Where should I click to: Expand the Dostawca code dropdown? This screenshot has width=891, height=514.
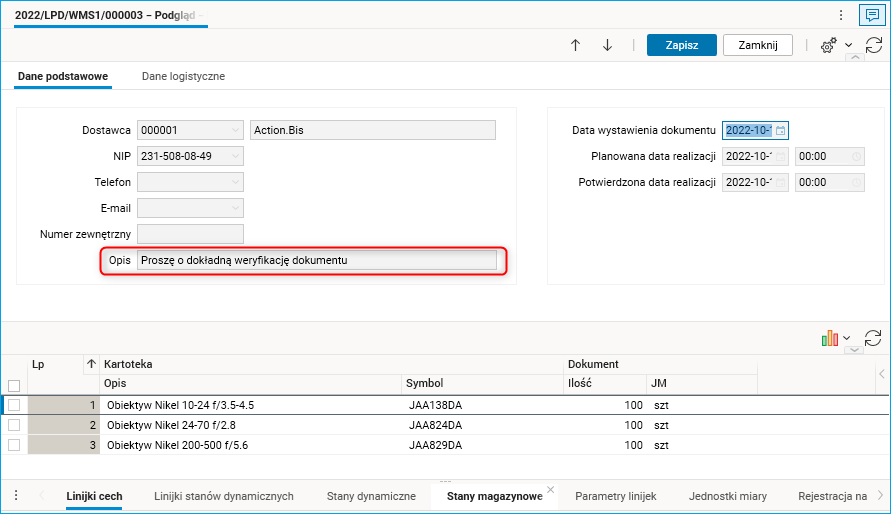pos(235,130)
